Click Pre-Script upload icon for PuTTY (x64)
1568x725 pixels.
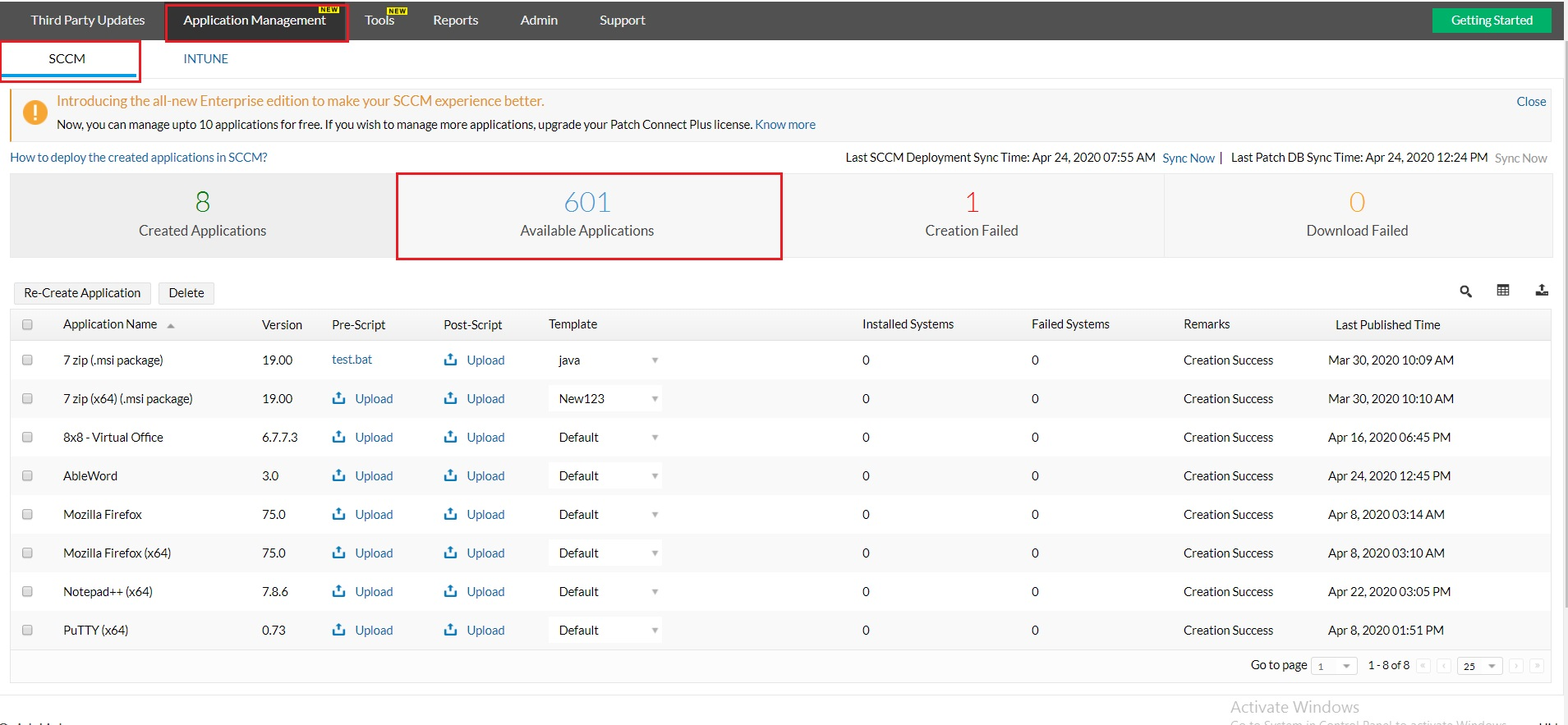point(338,630)
